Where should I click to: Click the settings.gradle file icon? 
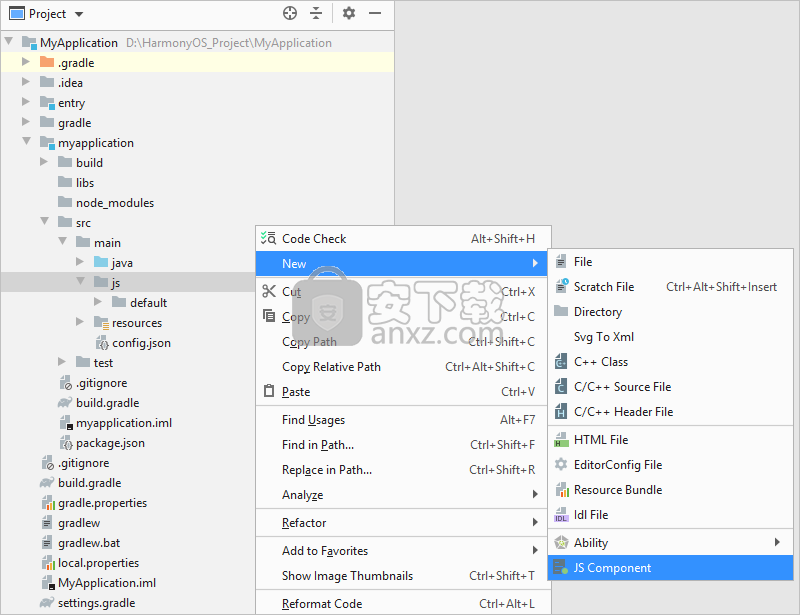47,603
